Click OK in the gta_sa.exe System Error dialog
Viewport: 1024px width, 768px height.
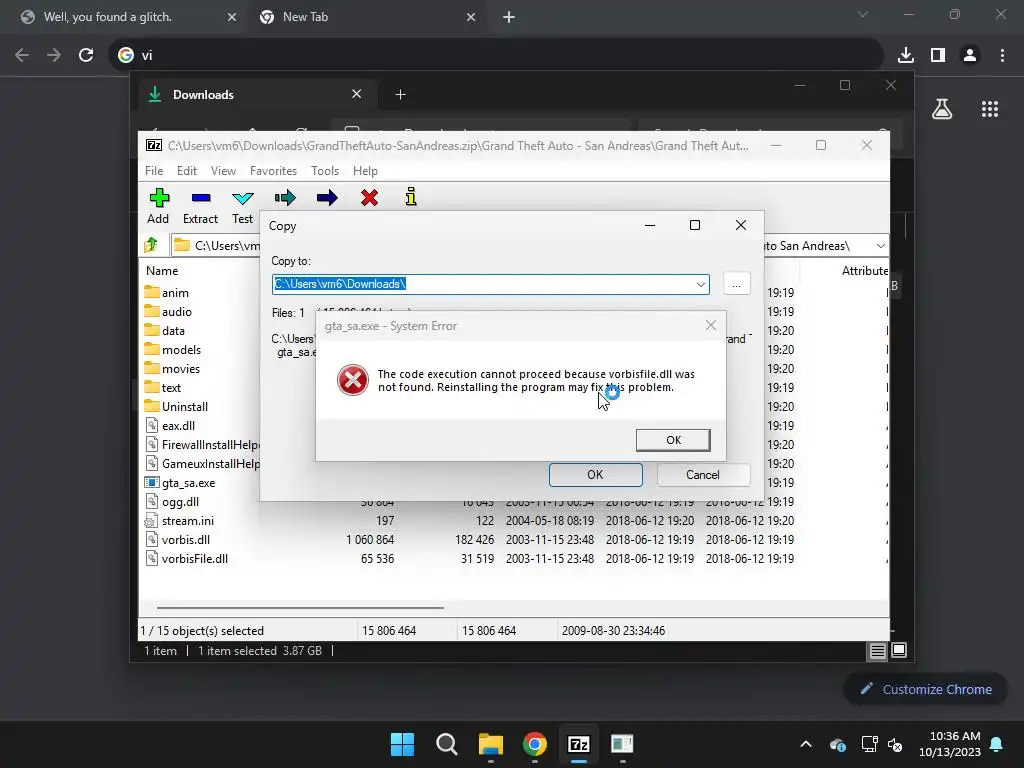(x=673, y=440)
